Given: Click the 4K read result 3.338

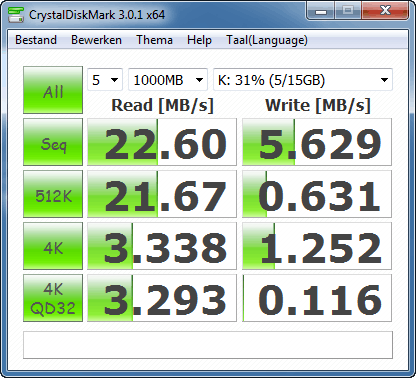Looking at the screenshot, I should tap(162, 246).
